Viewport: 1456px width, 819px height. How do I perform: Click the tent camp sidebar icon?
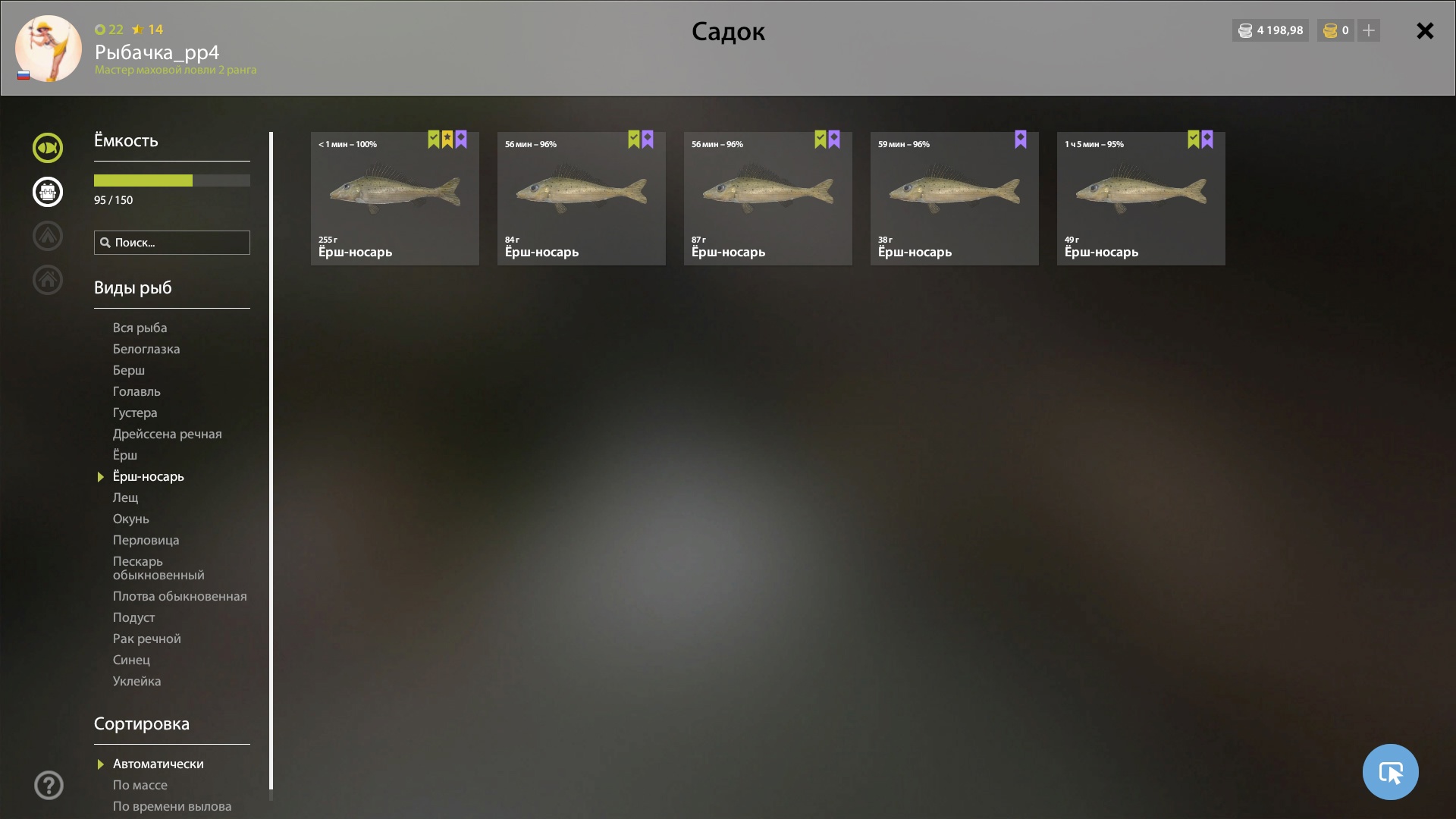click(x=47, y=236)
